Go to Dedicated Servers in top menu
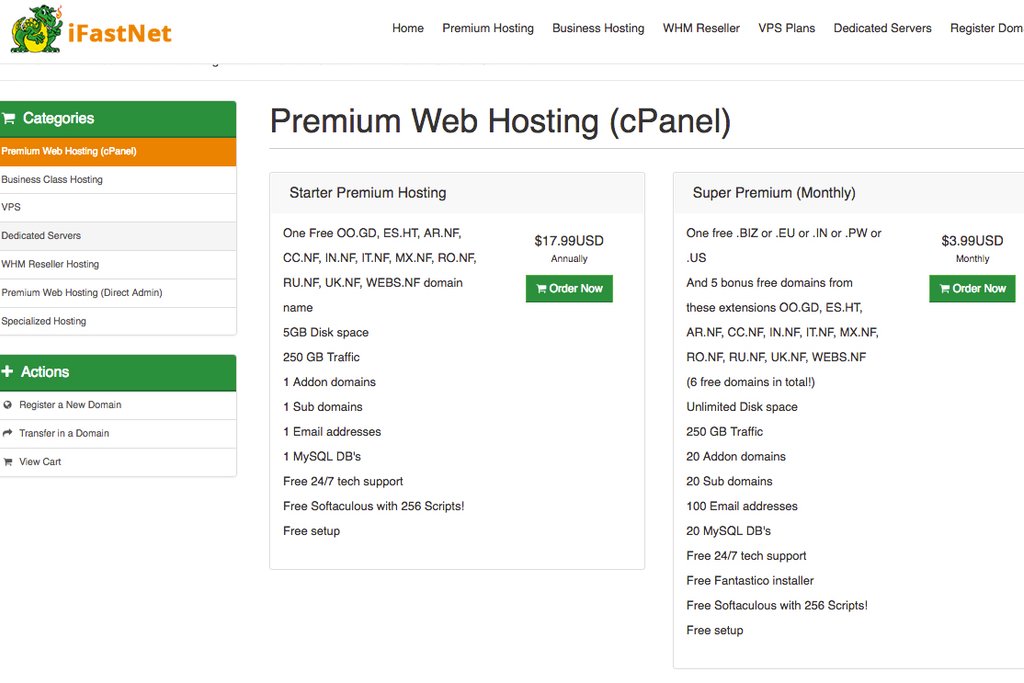Screen dimensions: 1024x683 (x=882, y=28)
